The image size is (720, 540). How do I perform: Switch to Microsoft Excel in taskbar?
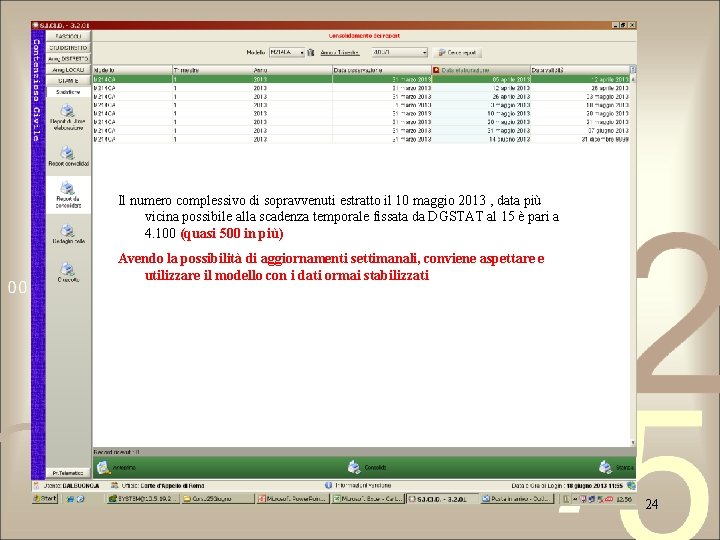368,499
